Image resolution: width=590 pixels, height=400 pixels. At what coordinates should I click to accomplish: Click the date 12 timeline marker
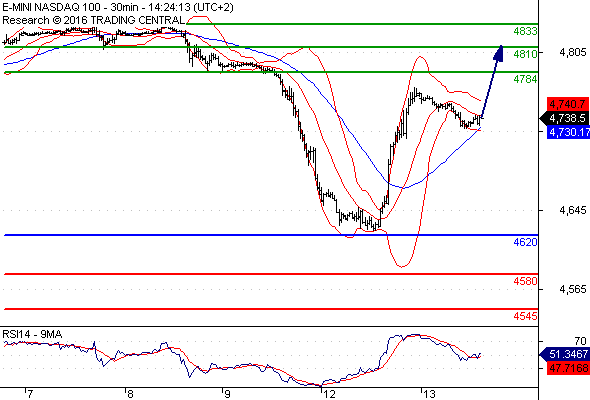[328, 394]
